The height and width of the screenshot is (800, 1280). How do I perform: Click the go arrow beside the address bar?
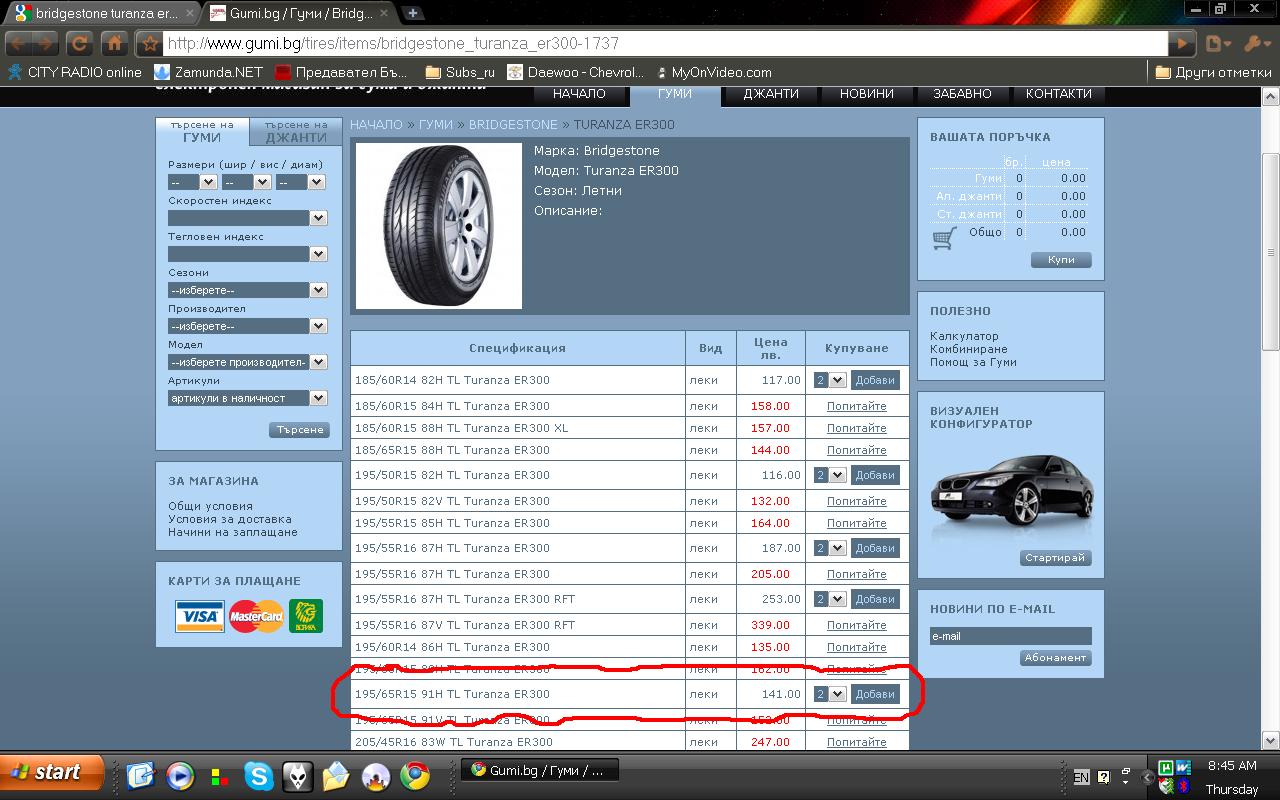coord(1183,44)
